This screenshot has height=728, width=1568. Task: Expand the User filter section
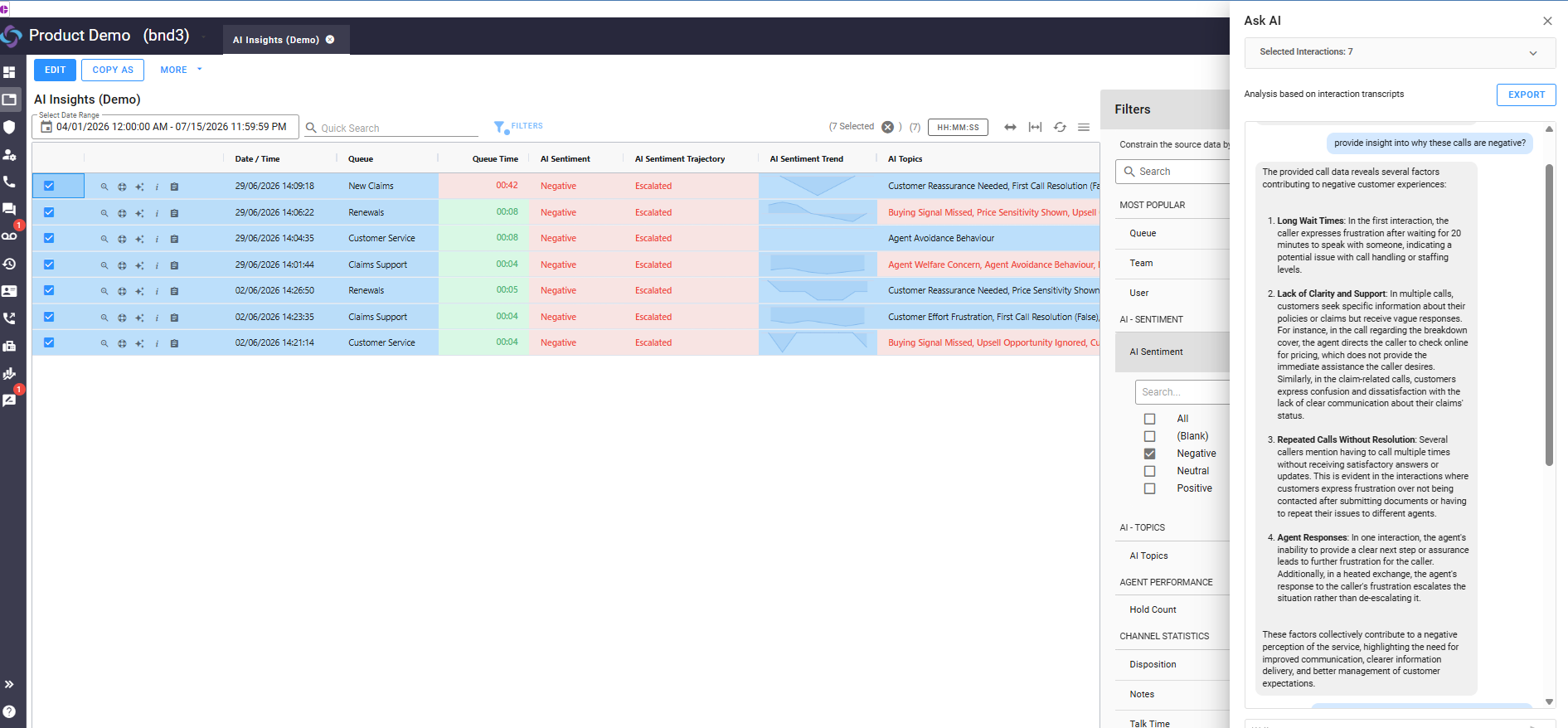pyautogui.click(x=1172, y=294)
